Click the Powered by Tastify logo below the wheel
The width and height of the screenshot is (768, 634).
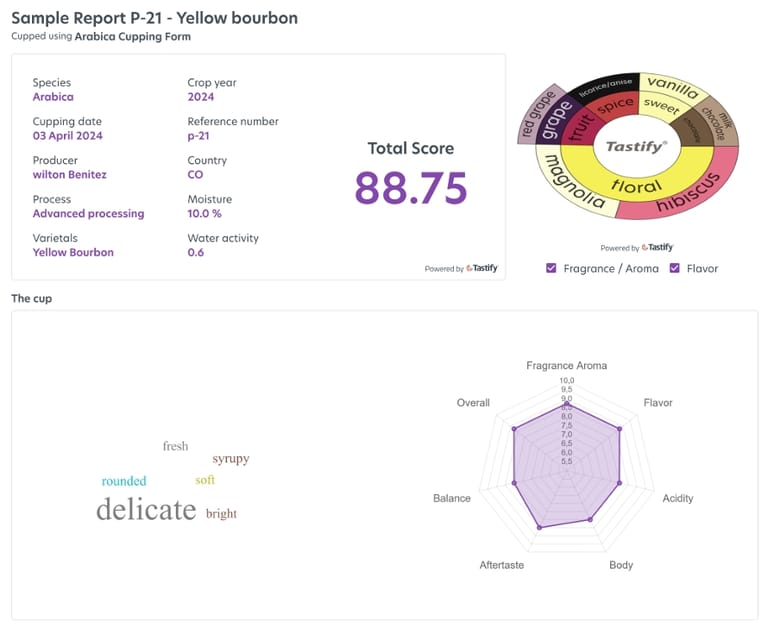pyautogui.click(x=659, y=247)
